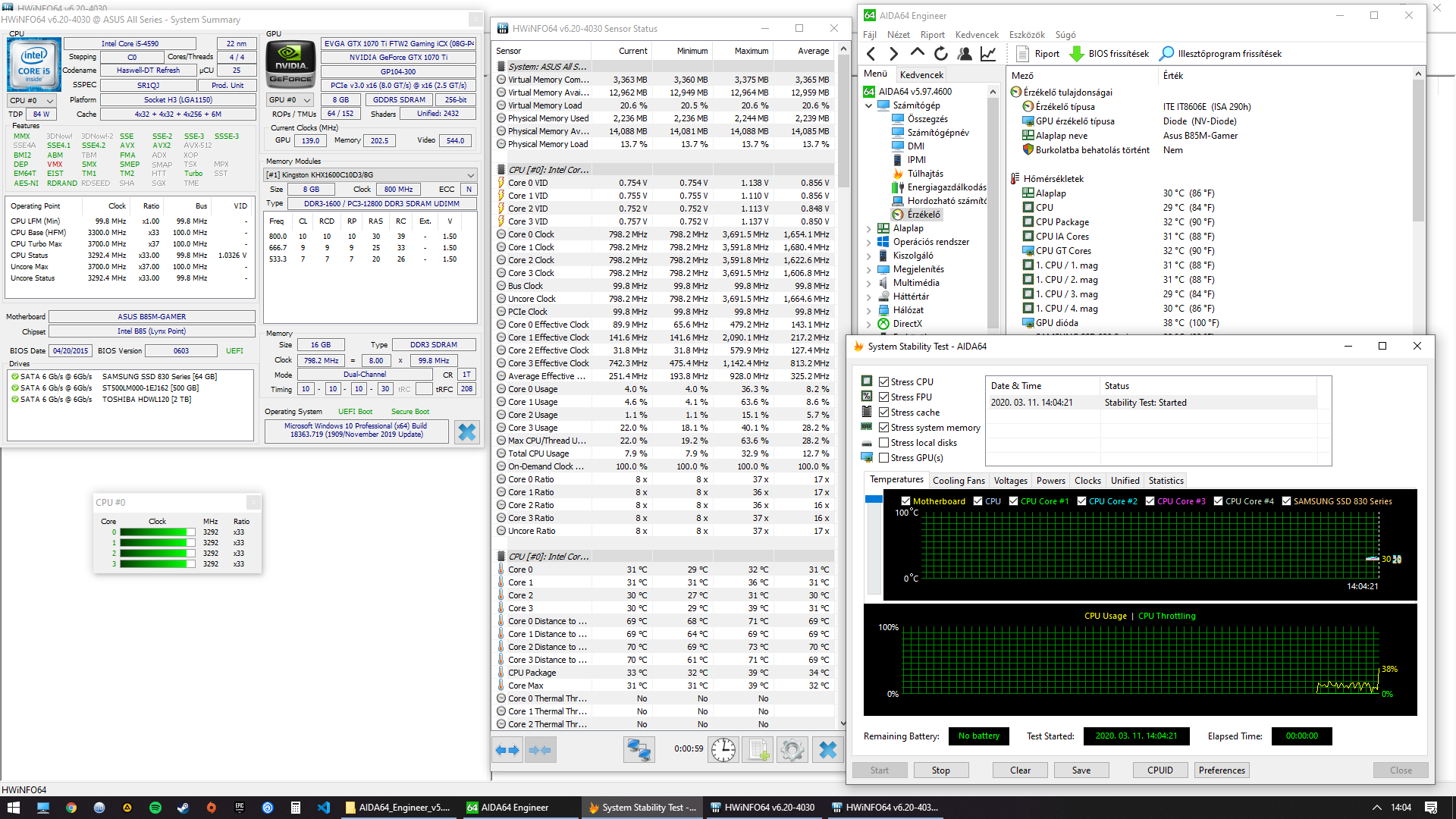
Task: Expand the Alaplap tree node
Action: click(869, 228)
